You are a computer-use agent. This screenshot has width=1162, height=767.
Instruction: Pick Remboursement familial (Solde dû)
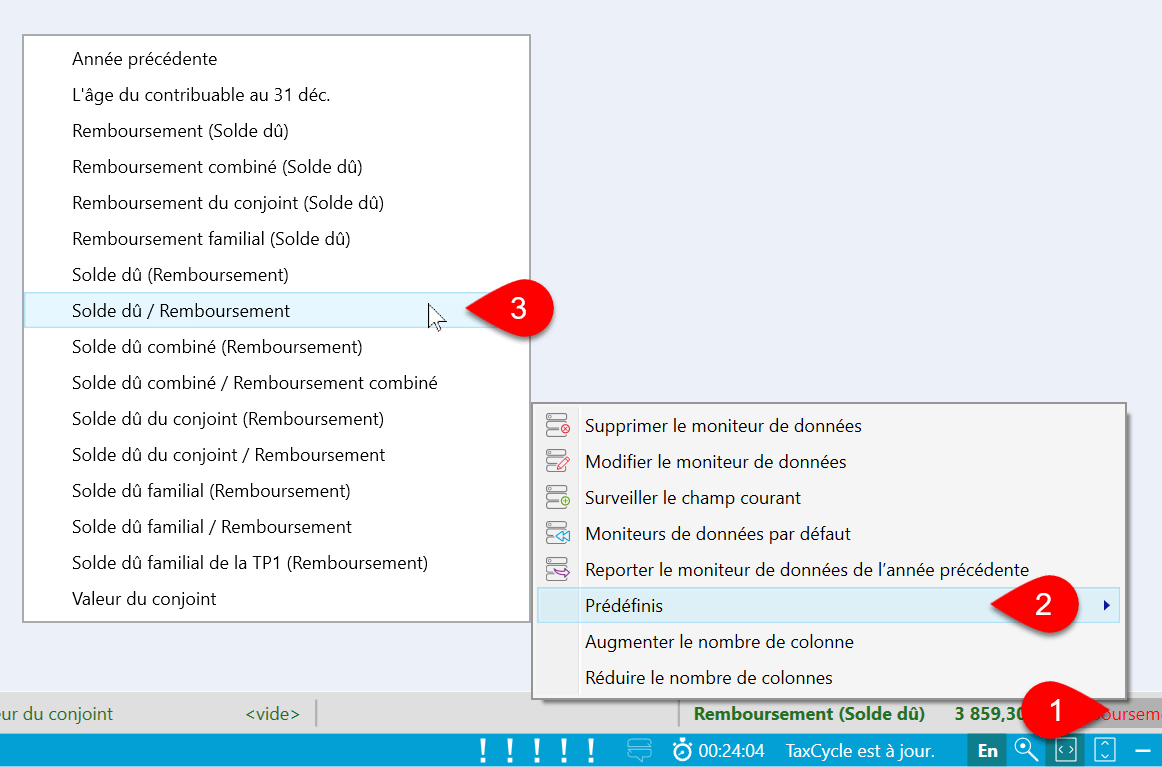(277, 239)
